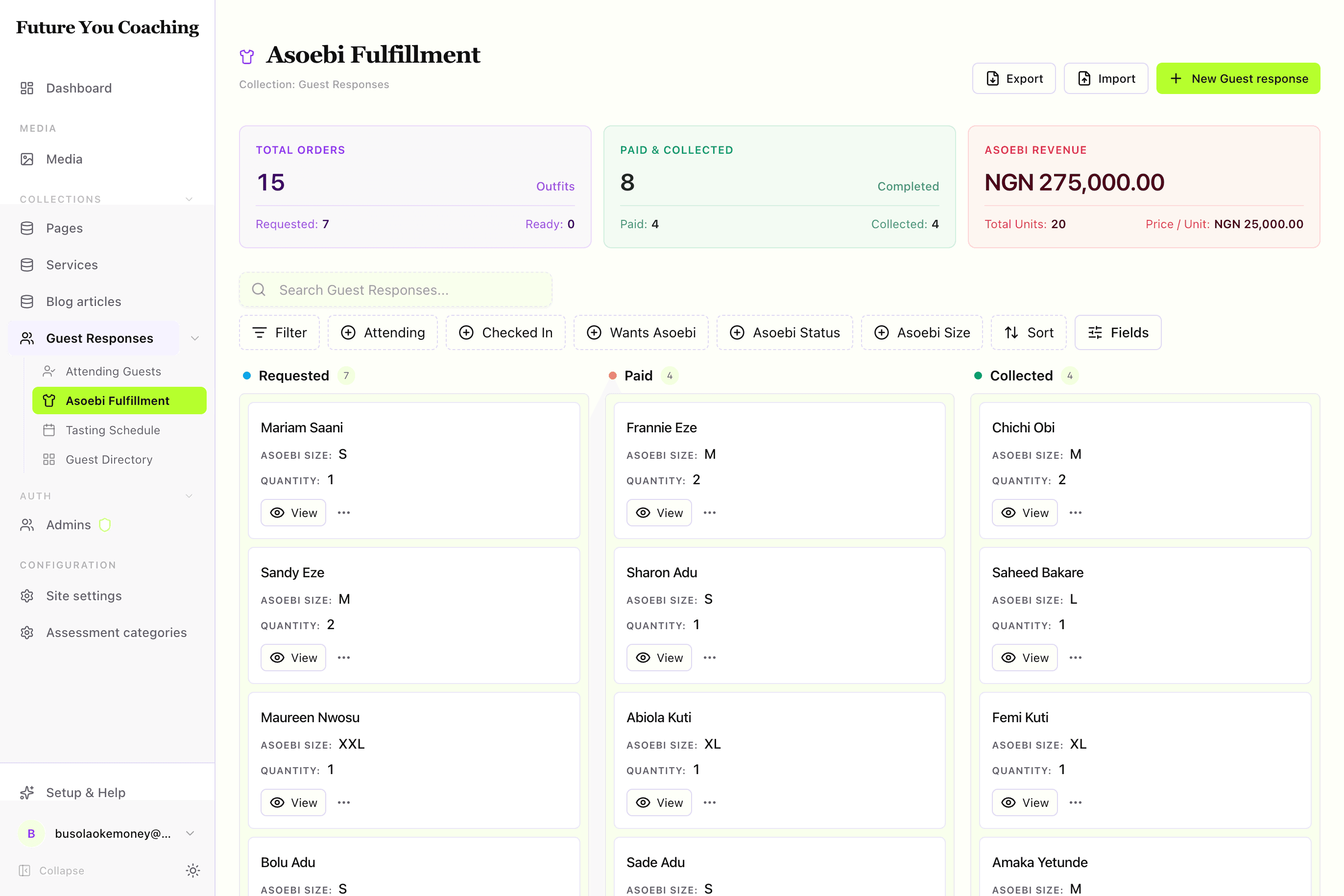Screen dimensions: 1344x896
Task: View Chichi Obi's order
Action: click(x=1025, y=513)
